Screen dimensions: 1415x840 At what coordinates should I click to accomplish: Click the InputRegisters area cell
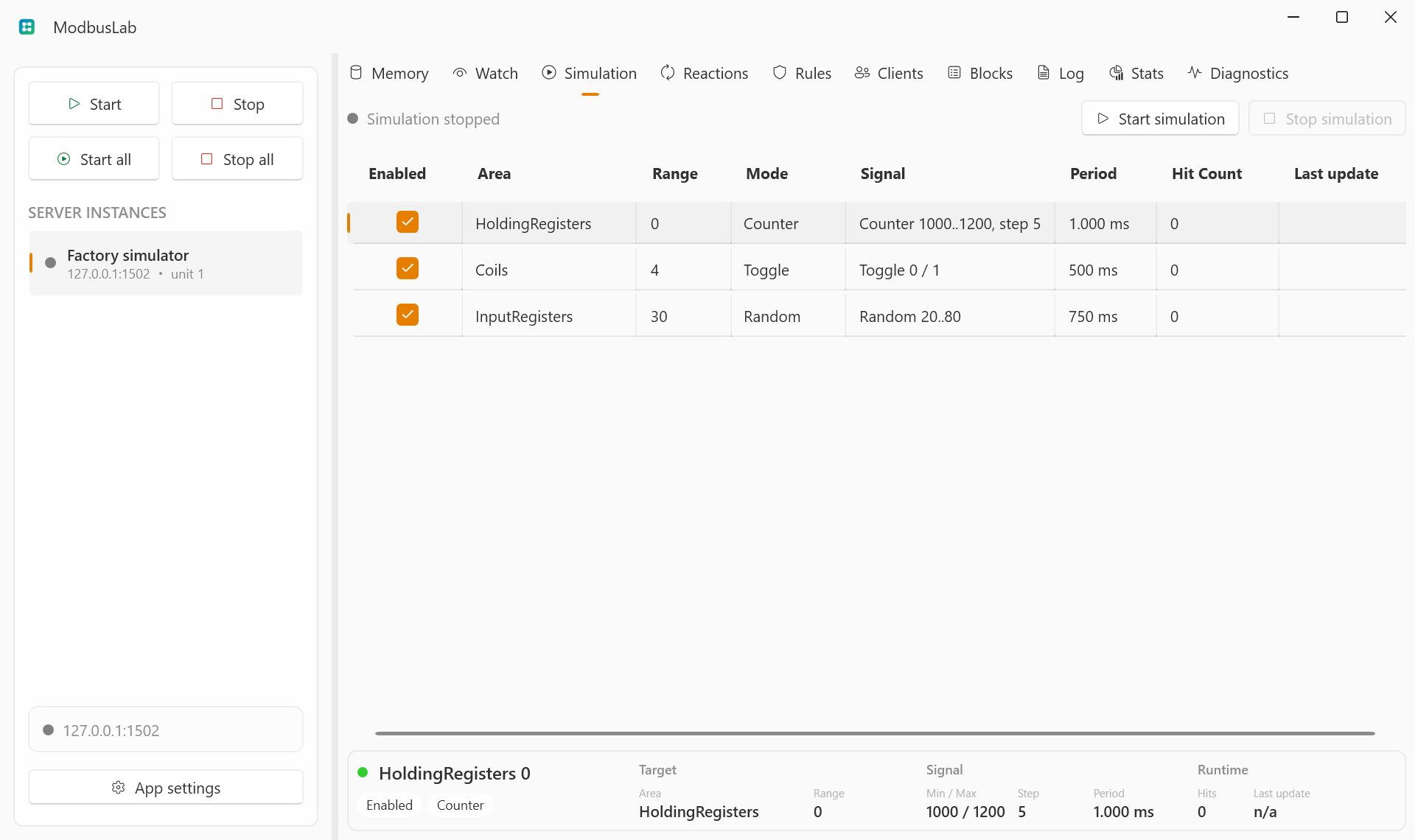[x=549, y=316]
